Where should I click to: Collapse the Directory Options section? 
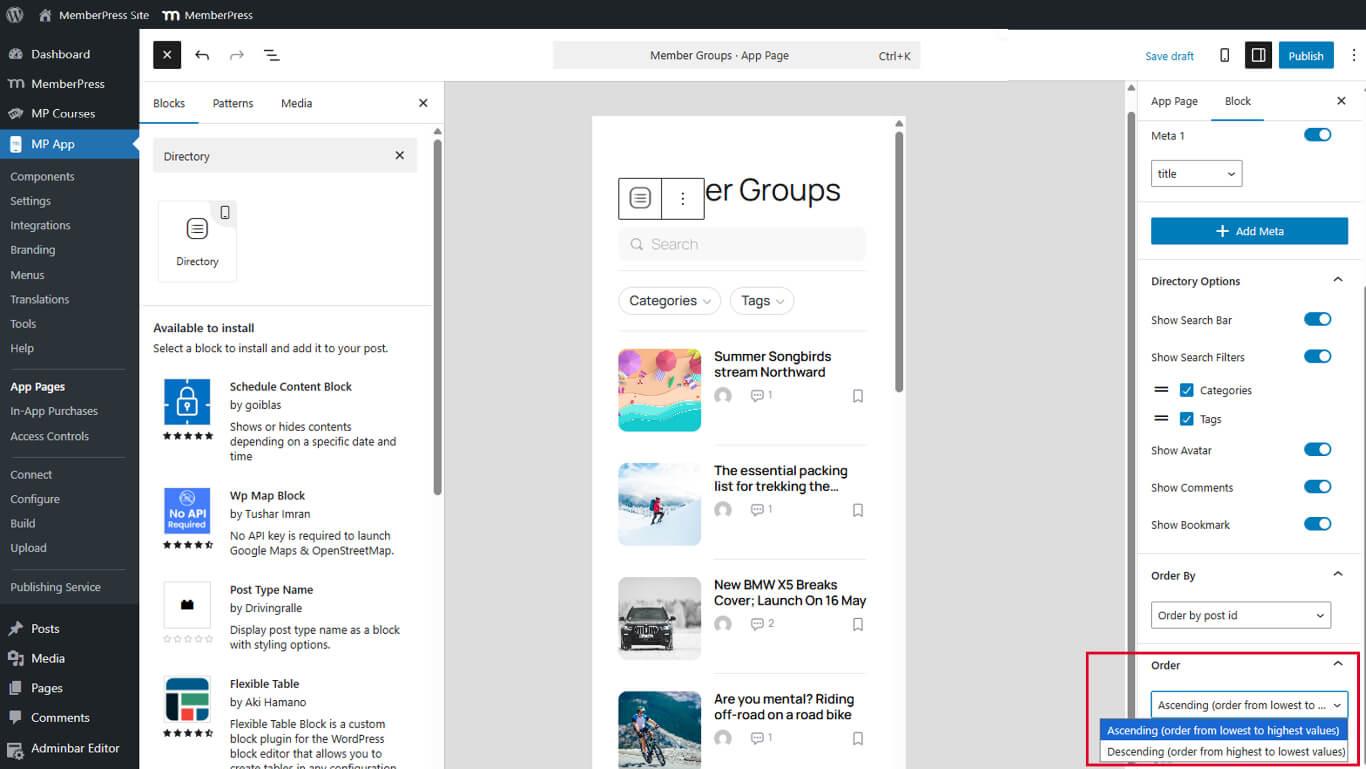(x=1337, y=281)
